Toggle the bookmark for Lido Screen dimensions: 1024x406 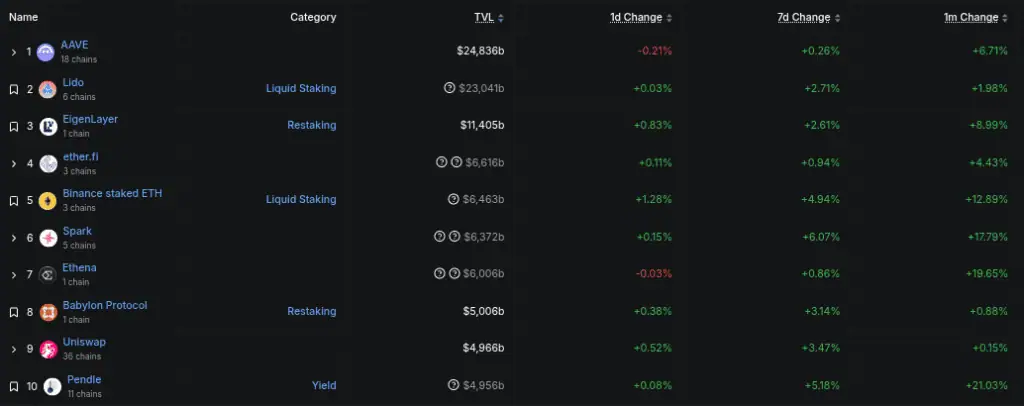point(14,89)
